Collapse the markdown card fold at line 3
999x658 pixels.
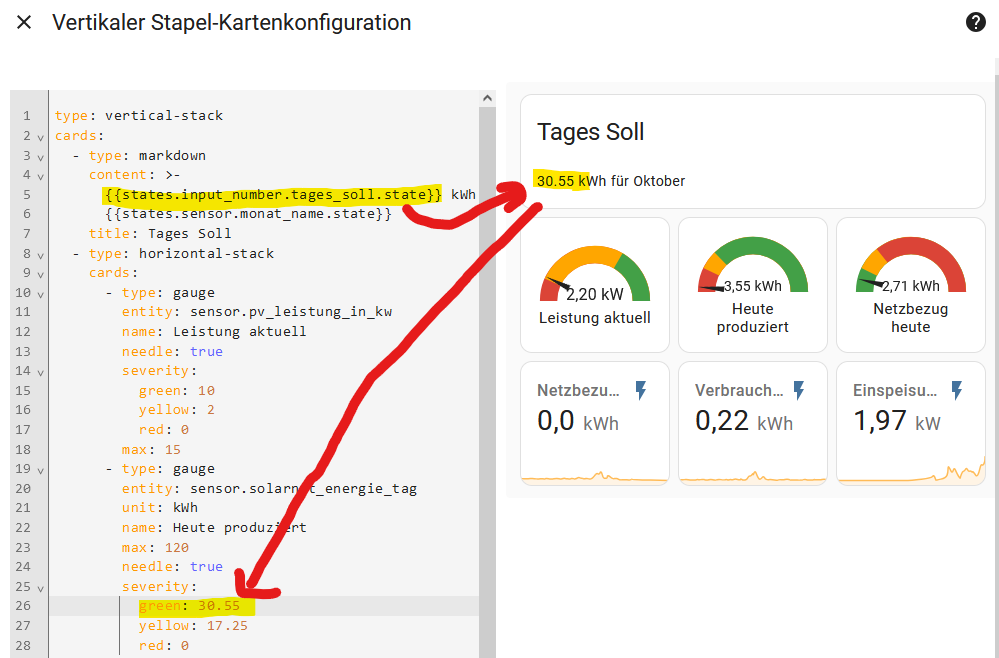tap(40, 156)
